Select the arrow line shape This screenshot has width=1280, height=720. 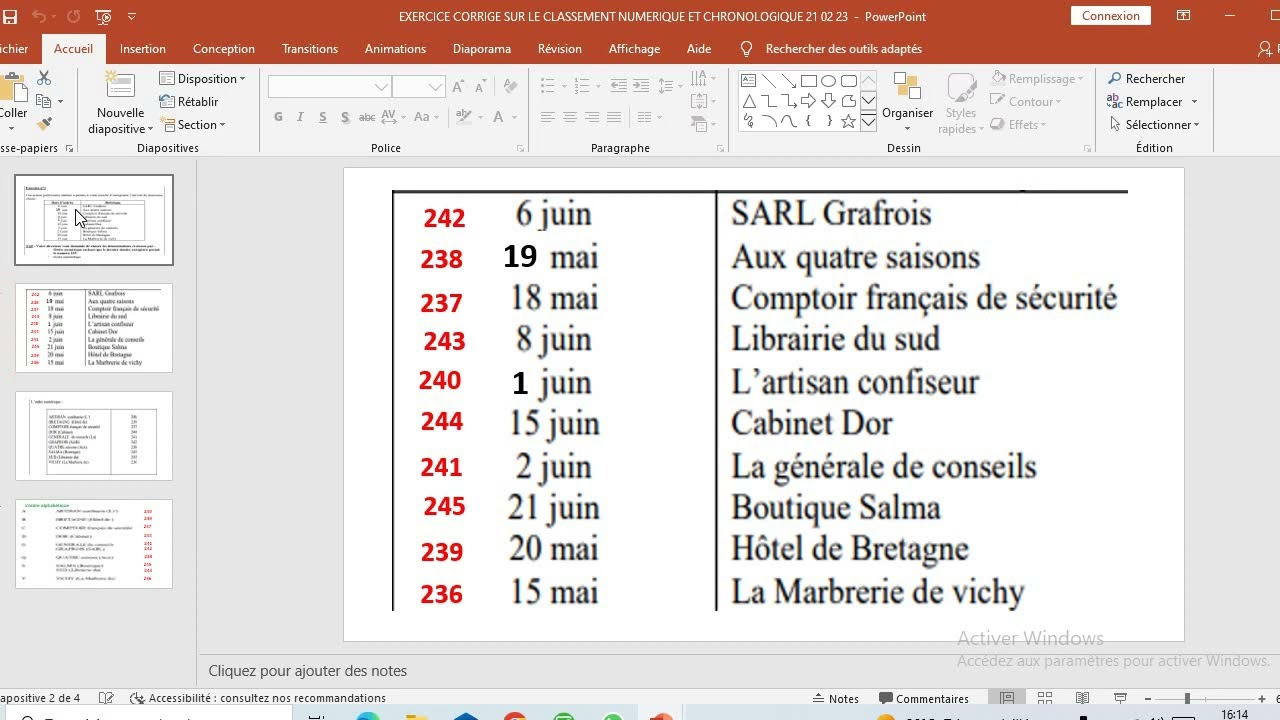[789, 81]
